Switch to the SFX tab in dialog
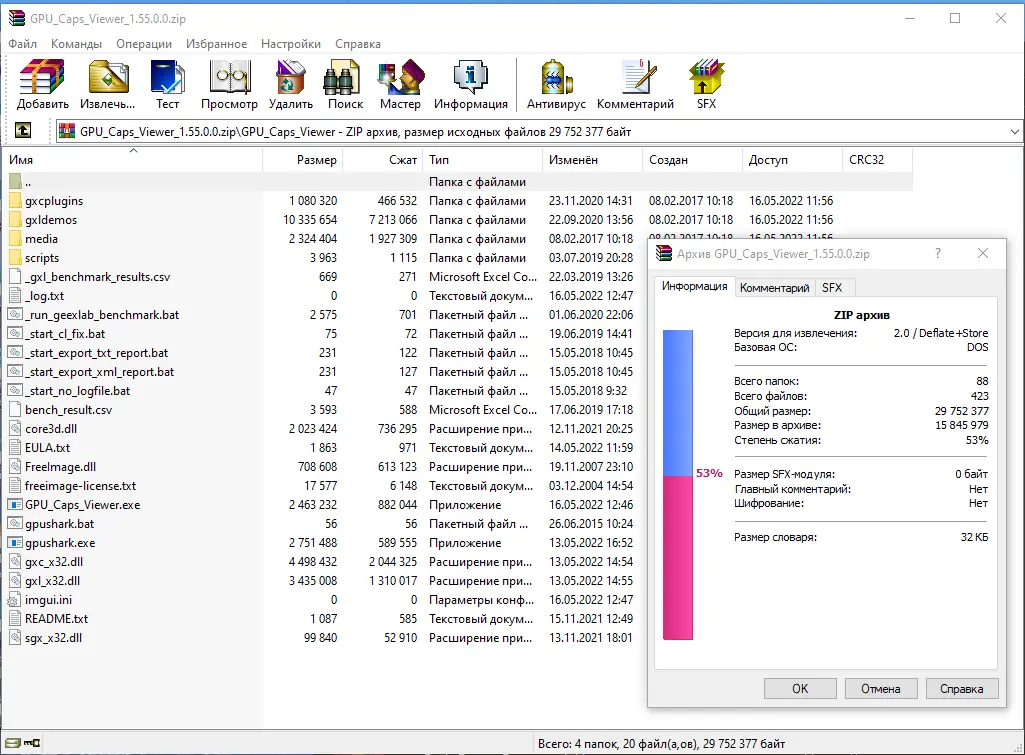Image resolution: width=1025 pixels, height=755 pixels. 832,288
